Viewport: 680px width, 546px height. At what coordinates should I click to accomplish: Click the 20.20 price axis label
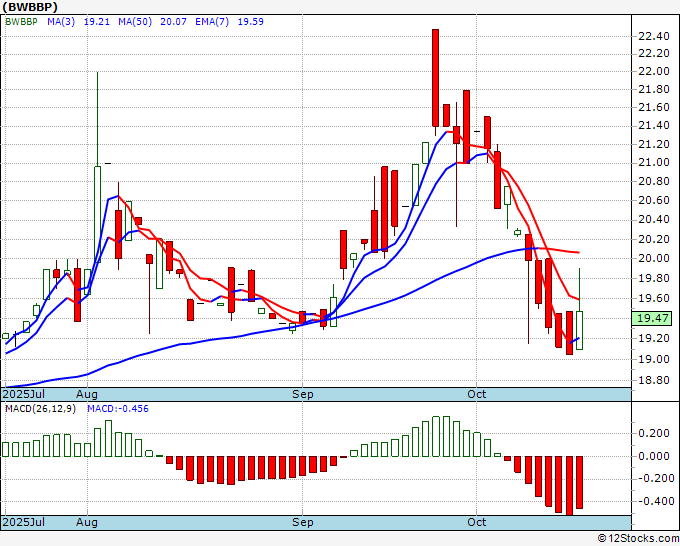point(654,239)
